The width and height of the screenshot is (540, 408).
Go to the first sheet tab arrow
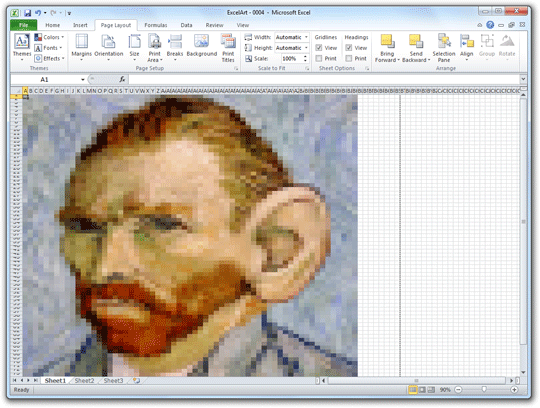[14, 380]
